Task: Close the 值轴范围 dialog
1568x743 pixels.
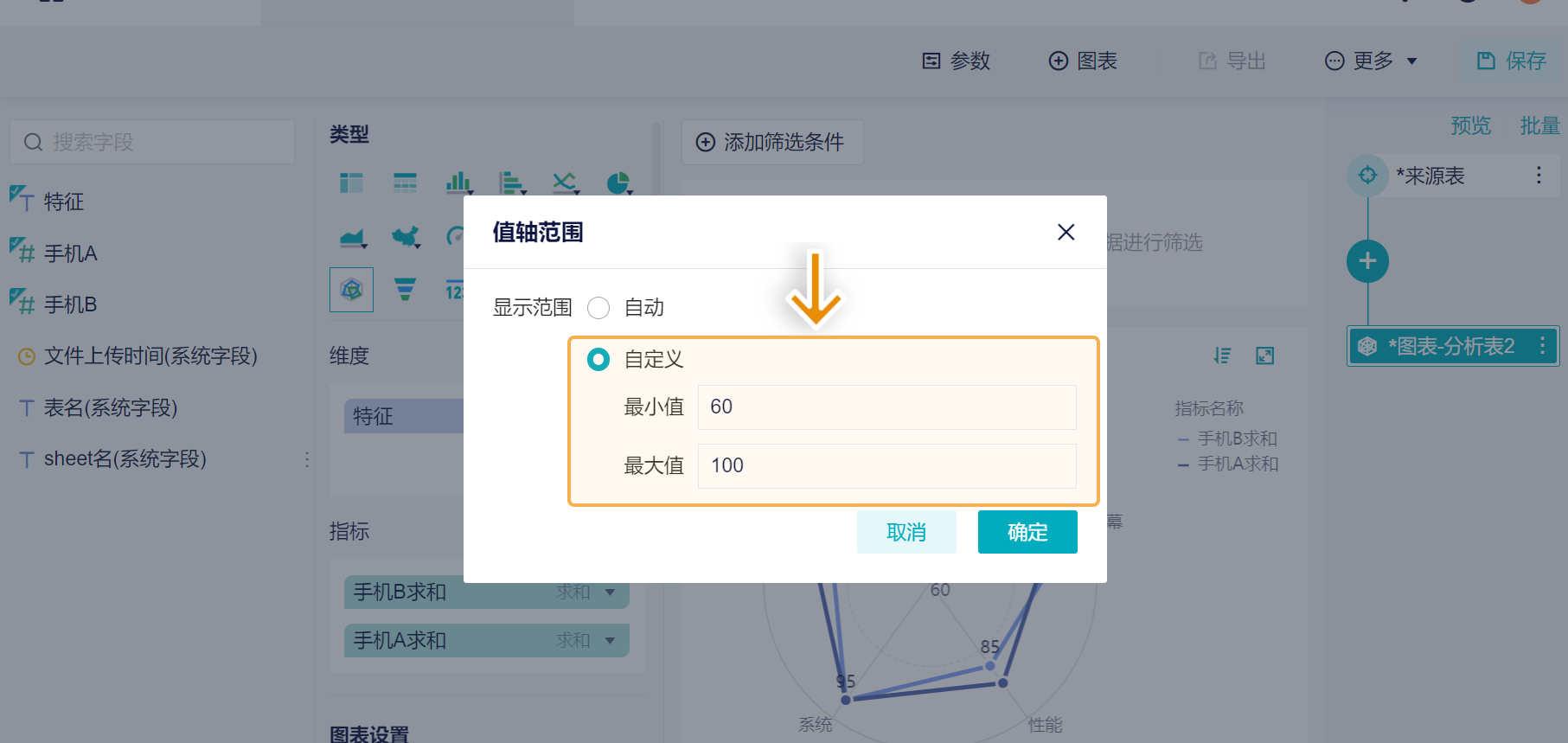Action: (x=1066, y=232)
